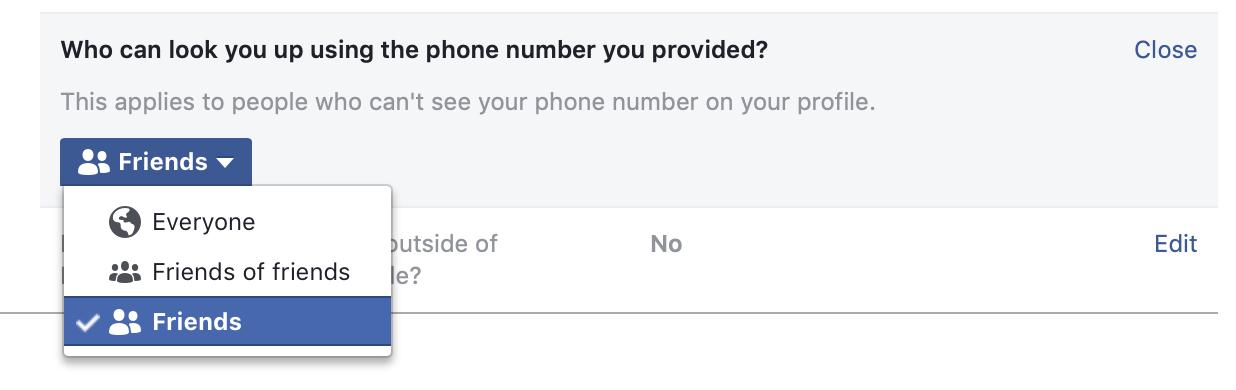Click the word Everyone in the dropdown list
The image size is (1236, 390).
204,222
